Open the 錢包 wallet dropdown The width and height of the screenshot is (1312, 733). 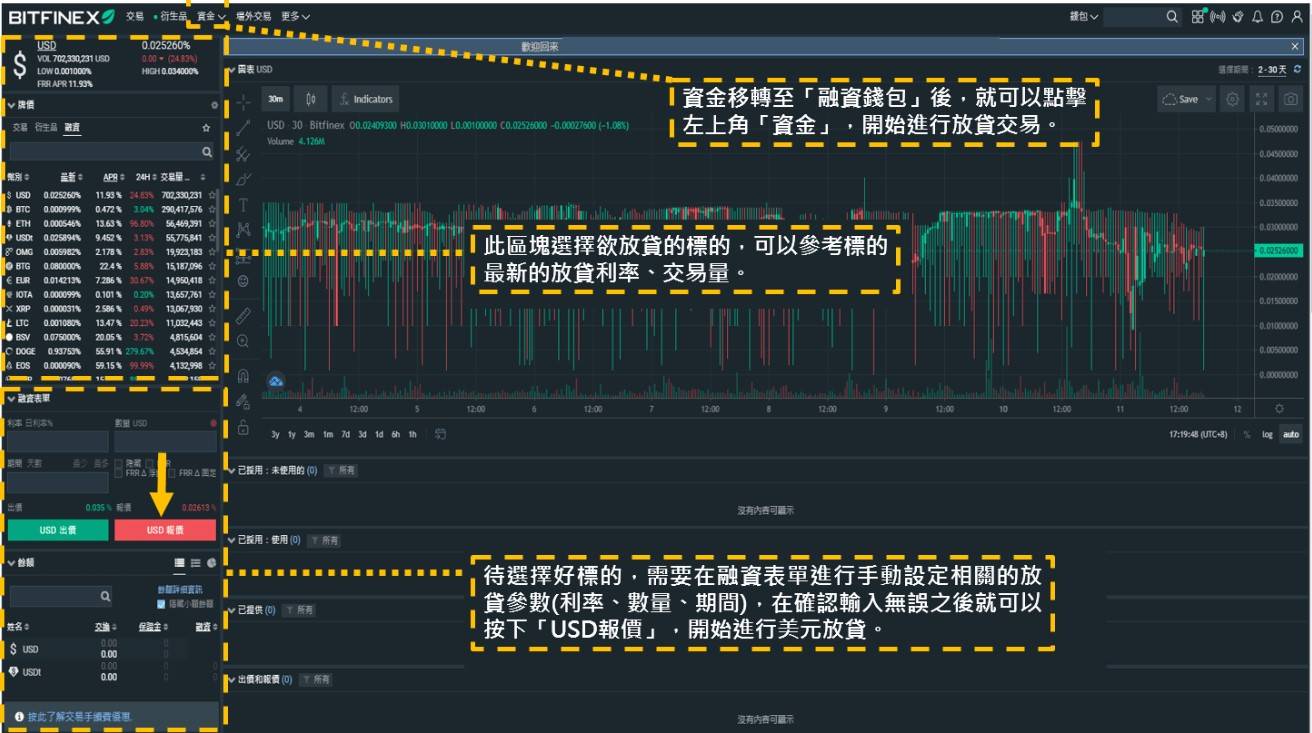pos(1084,17)
